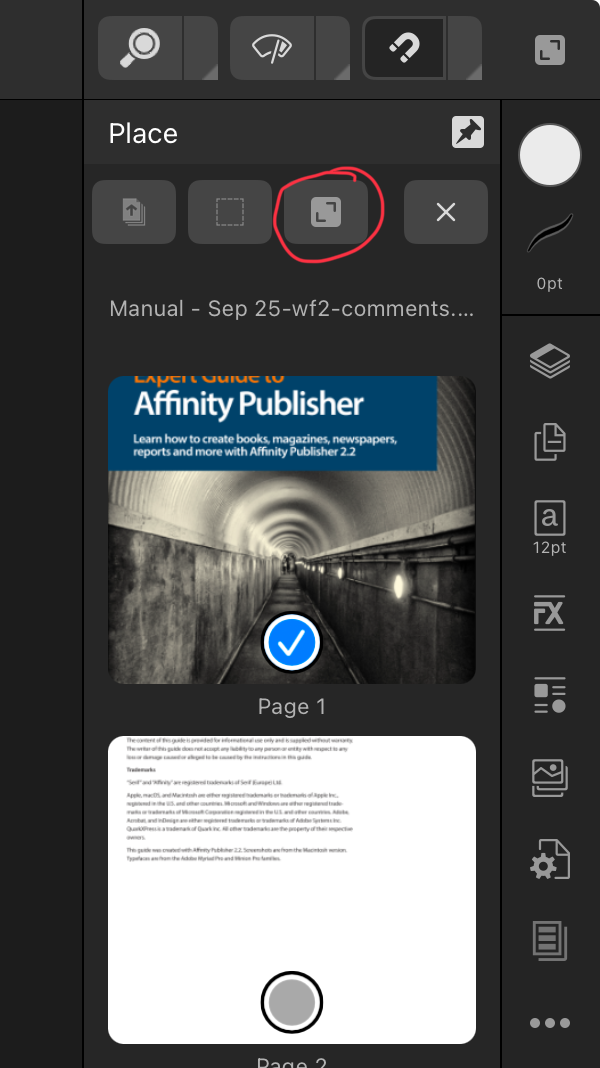
Task: Open the text character 12pt studio
Action: (x=550, y=528)
